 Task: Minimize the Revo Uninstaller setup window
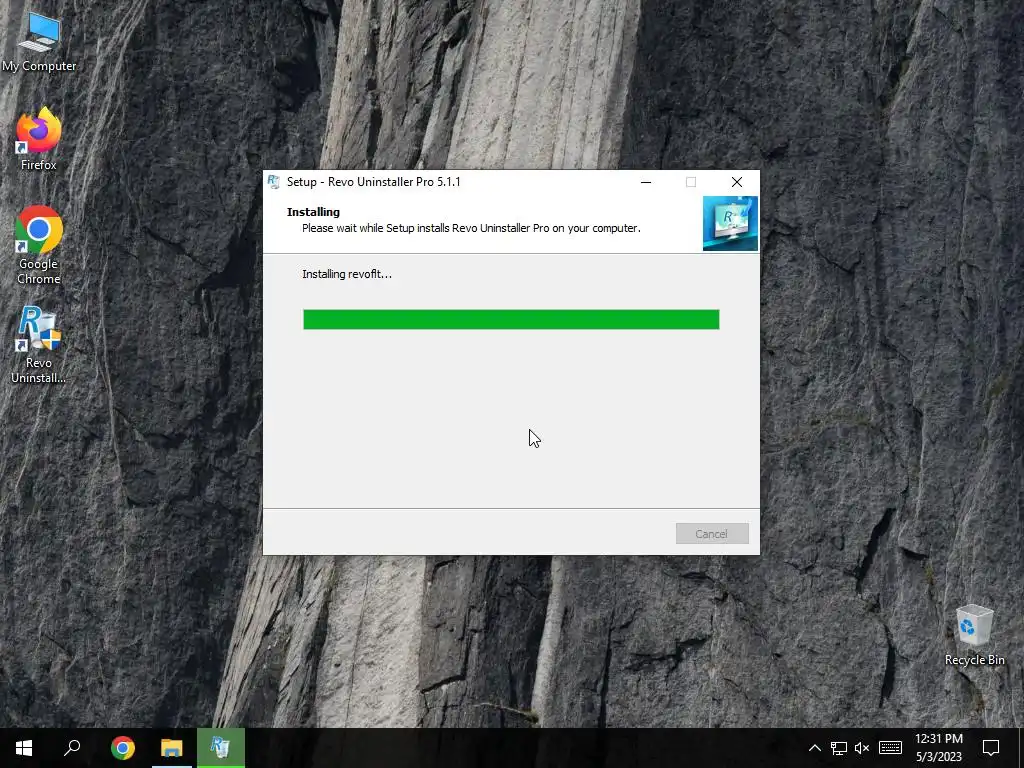(x=646, y=182)
